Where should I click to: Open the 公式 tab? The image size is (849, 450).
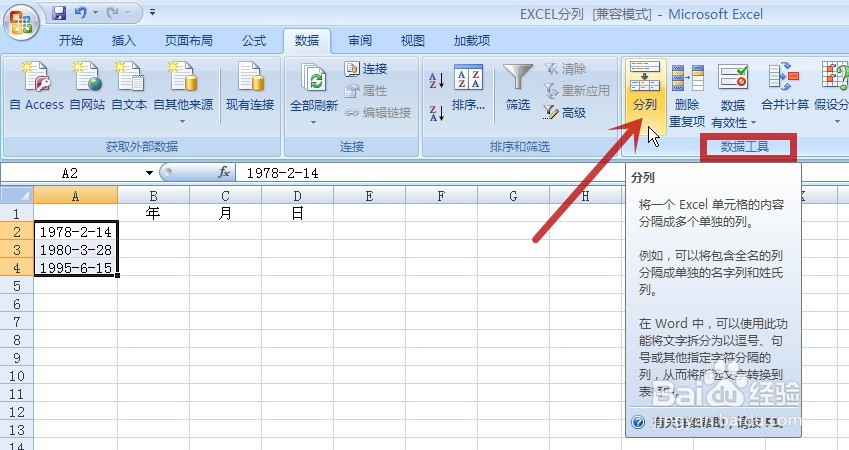pos(253,41)
